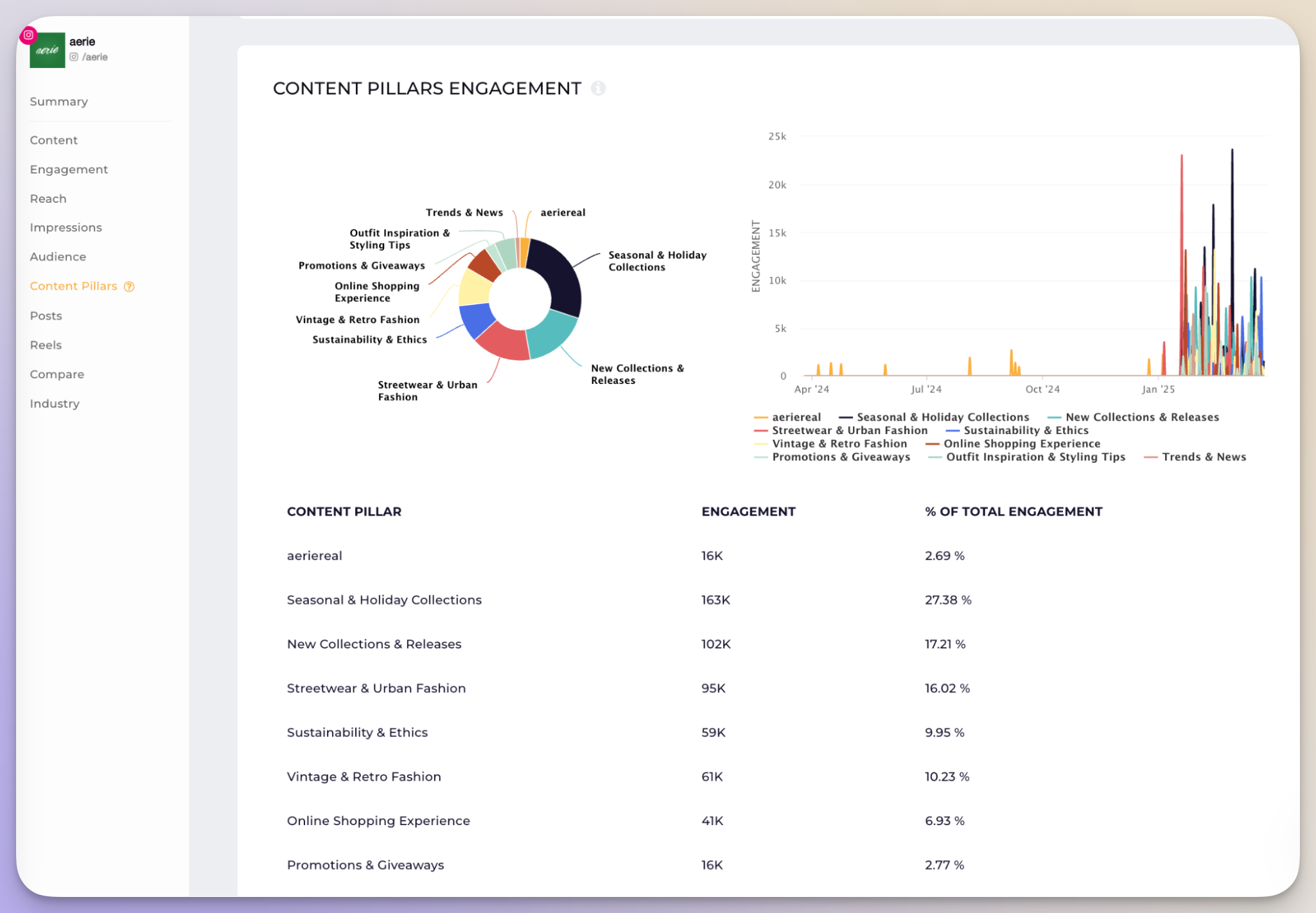Click the Instagram badge icon on aerie logo

click(x=28, y=35)
